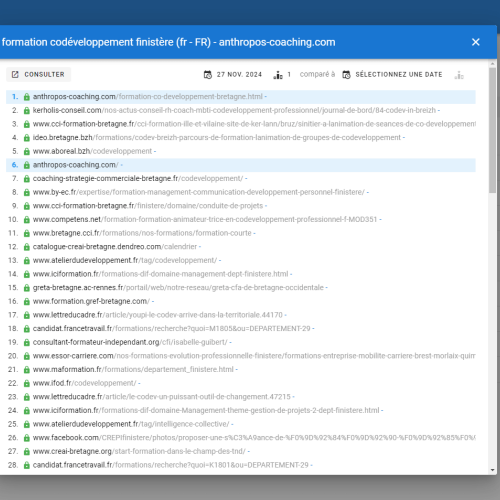
Task: Click the calendar icon beside SÉLECTIONNEZ UNE DATE
Action: pyautogui.click(x=346, y=75)
